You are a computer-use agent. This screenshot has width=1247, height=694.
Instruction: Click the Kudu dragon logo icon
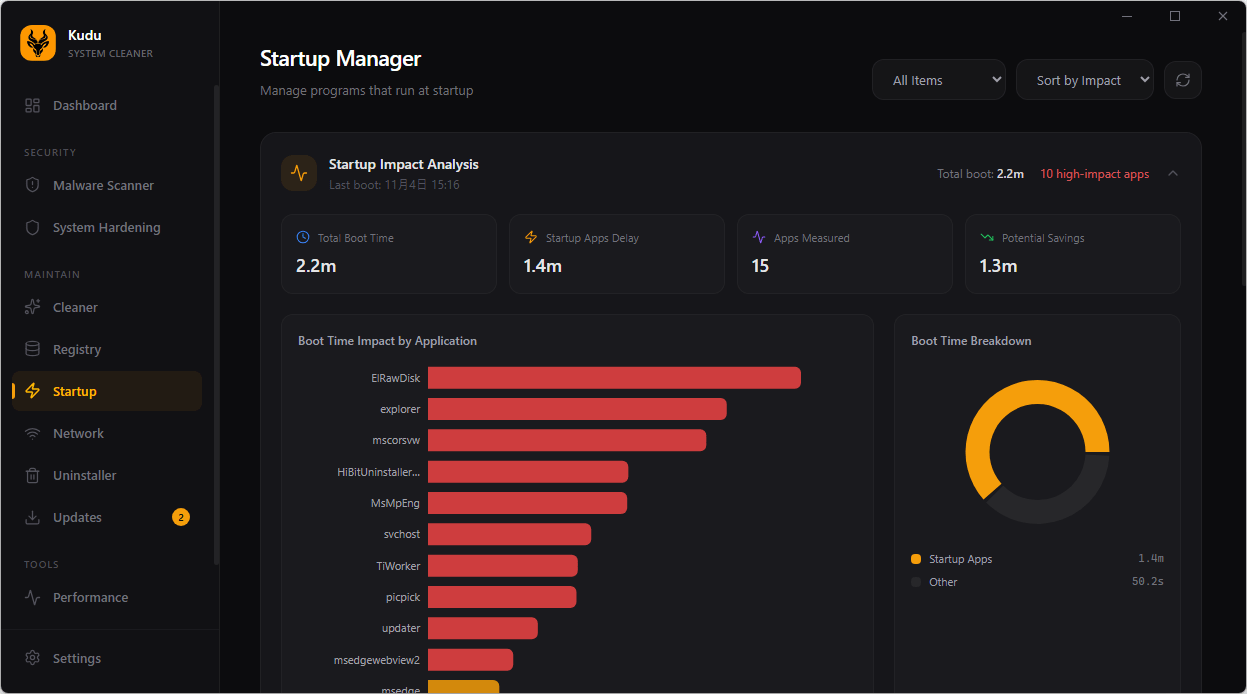[x=38, y=43]
